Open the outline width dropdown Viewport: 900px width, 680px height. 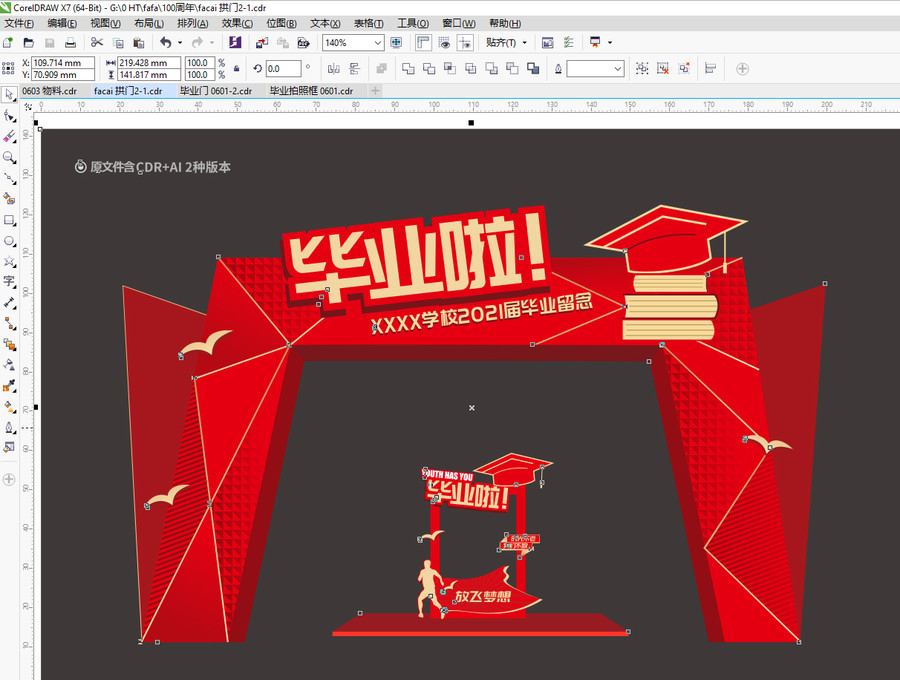click(595, 69)
